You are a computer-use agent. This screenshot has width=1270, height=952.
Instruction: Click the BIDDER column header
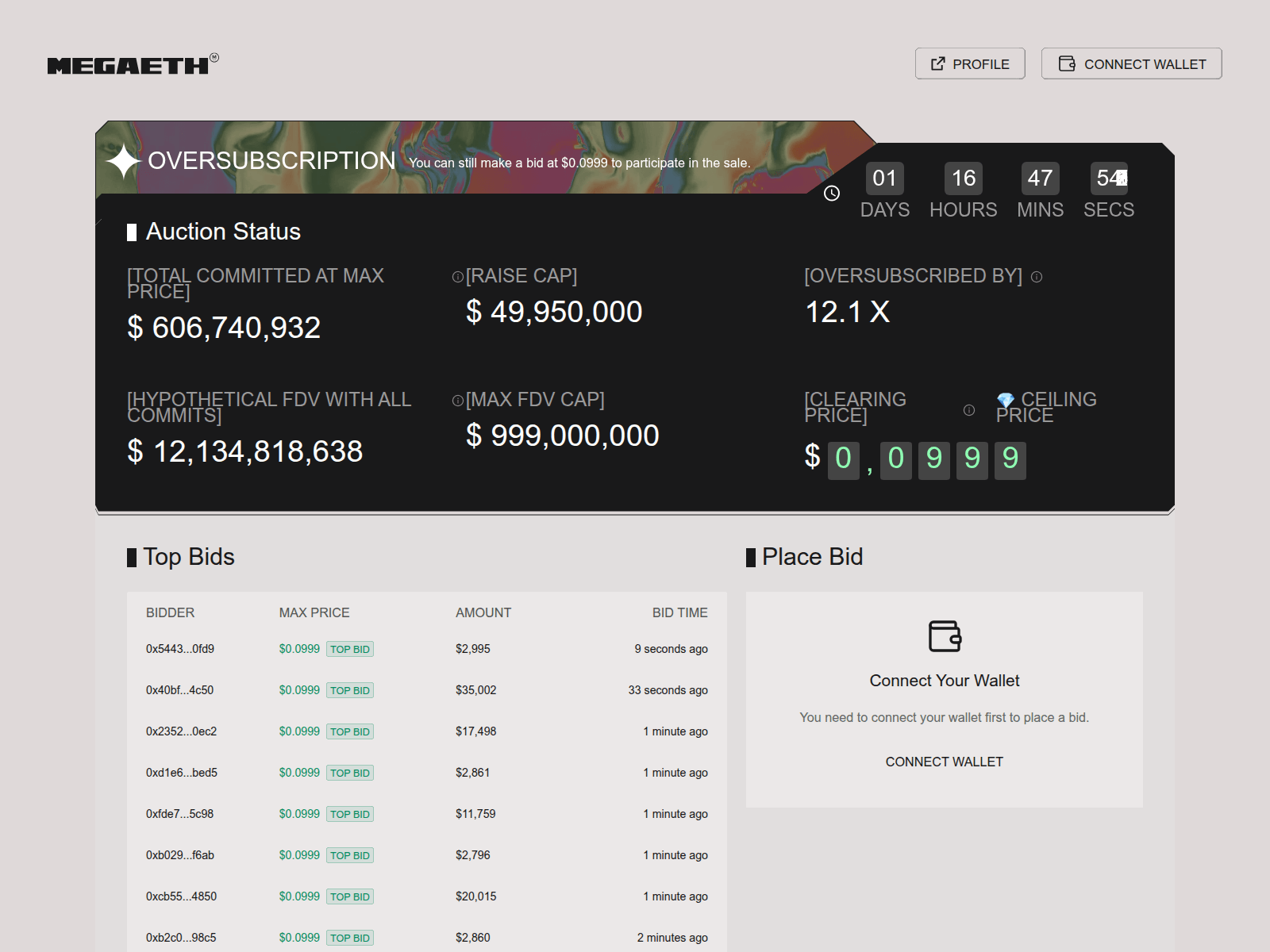tap(170, 612)
